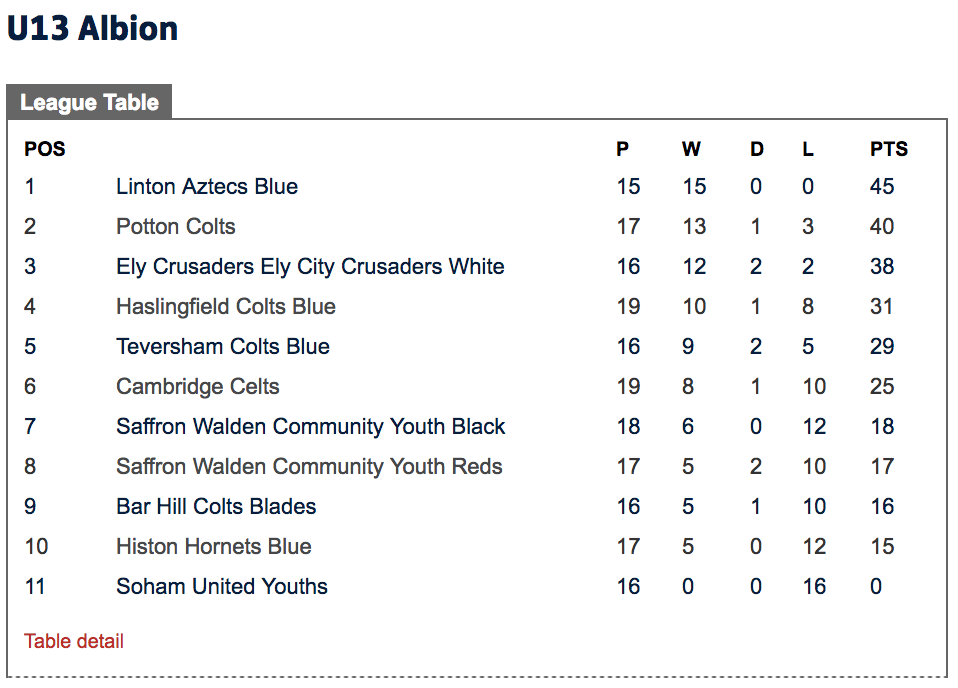Click Histon Hornets Blue team name

[x=214, y=546]
